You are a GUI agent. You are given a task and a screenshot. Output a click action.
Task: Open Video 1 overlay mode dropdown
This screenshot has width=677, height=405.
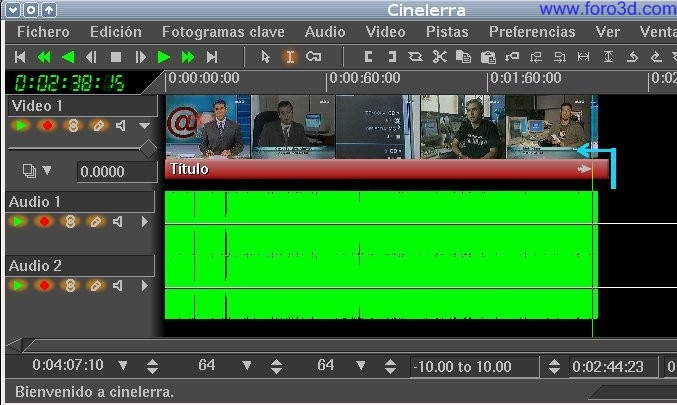point(47,171)
